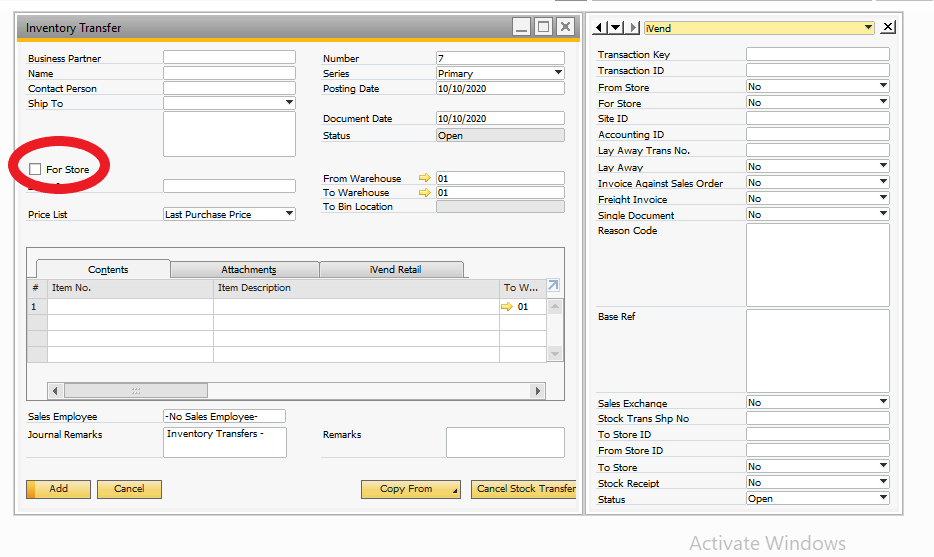Click the Item Description column header
The height and width of the screenshot is (557, 934).
pyautogui.click(x=356, y=288)
